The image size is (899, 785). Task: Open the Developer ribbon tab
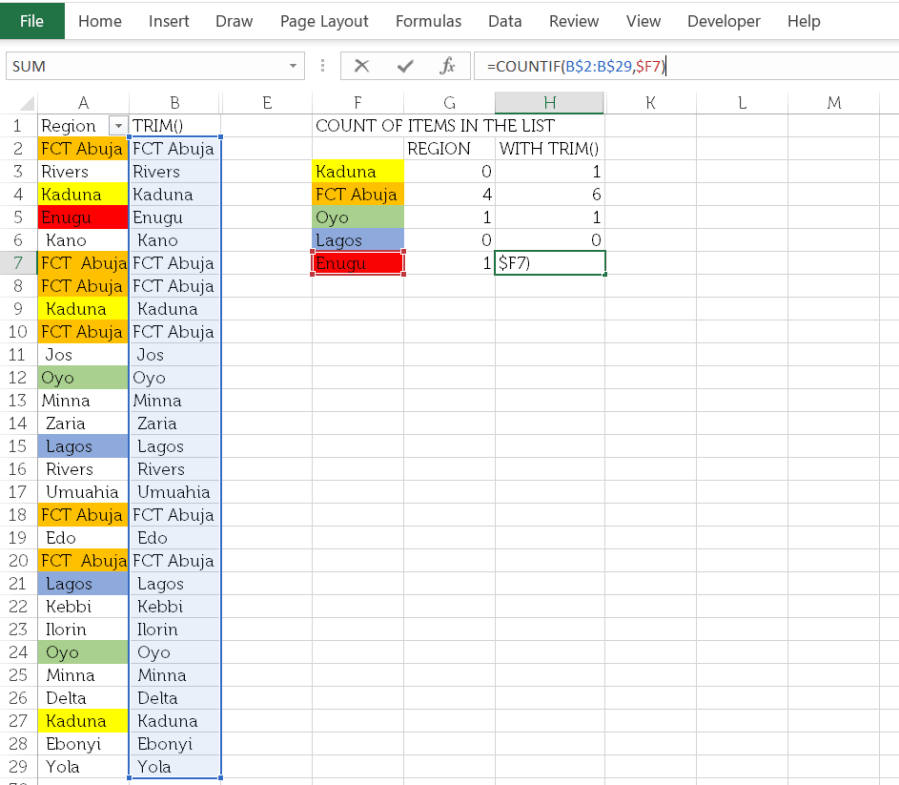pyautogui.click(x=724, y=21)
